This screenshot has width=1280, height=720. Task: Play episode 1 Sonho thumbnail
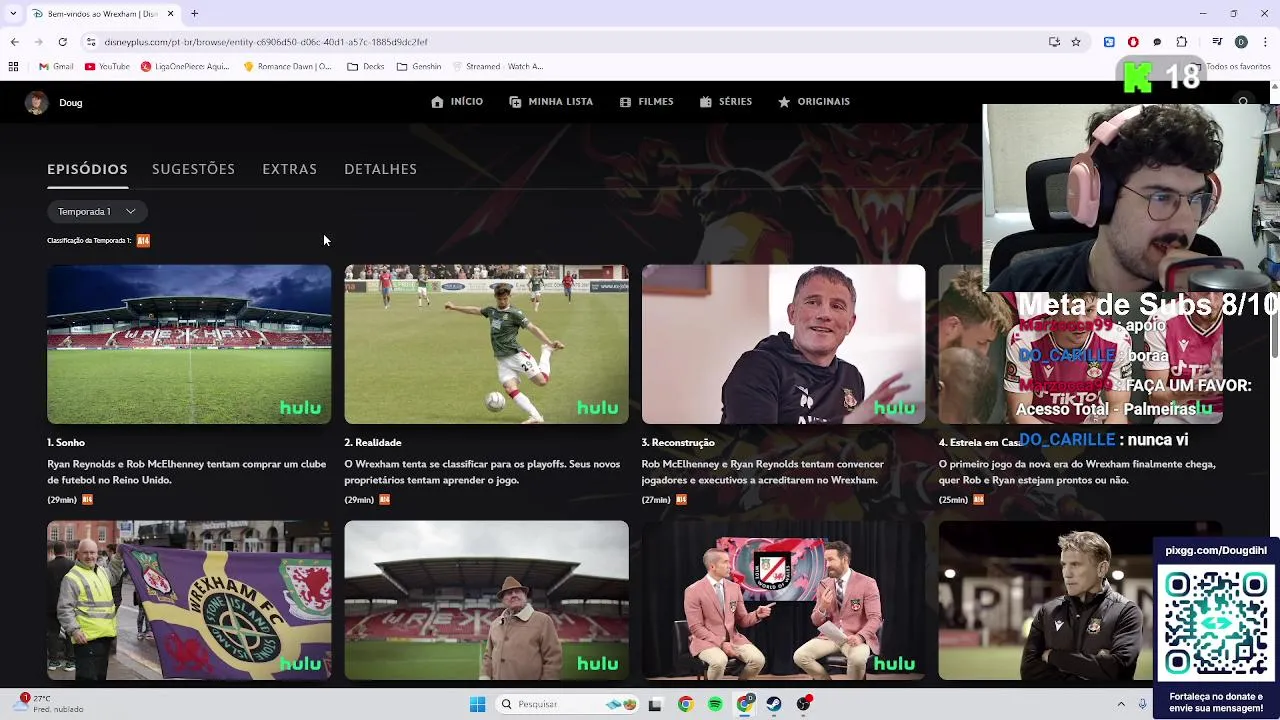[189, 344]
